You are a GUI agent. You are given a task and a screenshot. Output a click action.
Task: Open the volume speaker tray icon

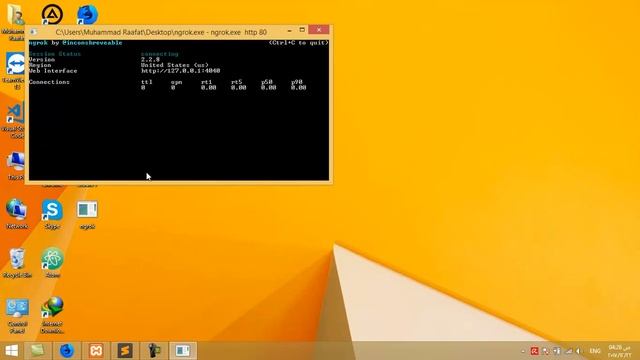pos(579,351)
